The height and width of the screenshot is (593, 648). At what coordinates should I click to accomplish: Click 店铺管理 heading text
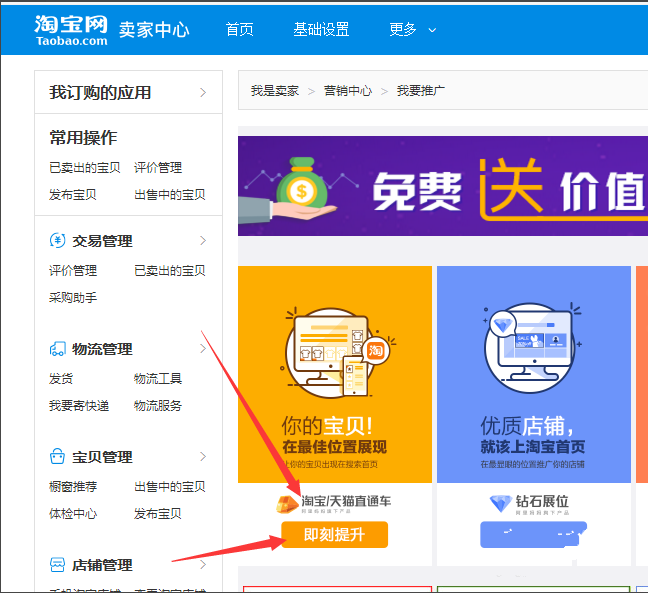coord(102,564)
